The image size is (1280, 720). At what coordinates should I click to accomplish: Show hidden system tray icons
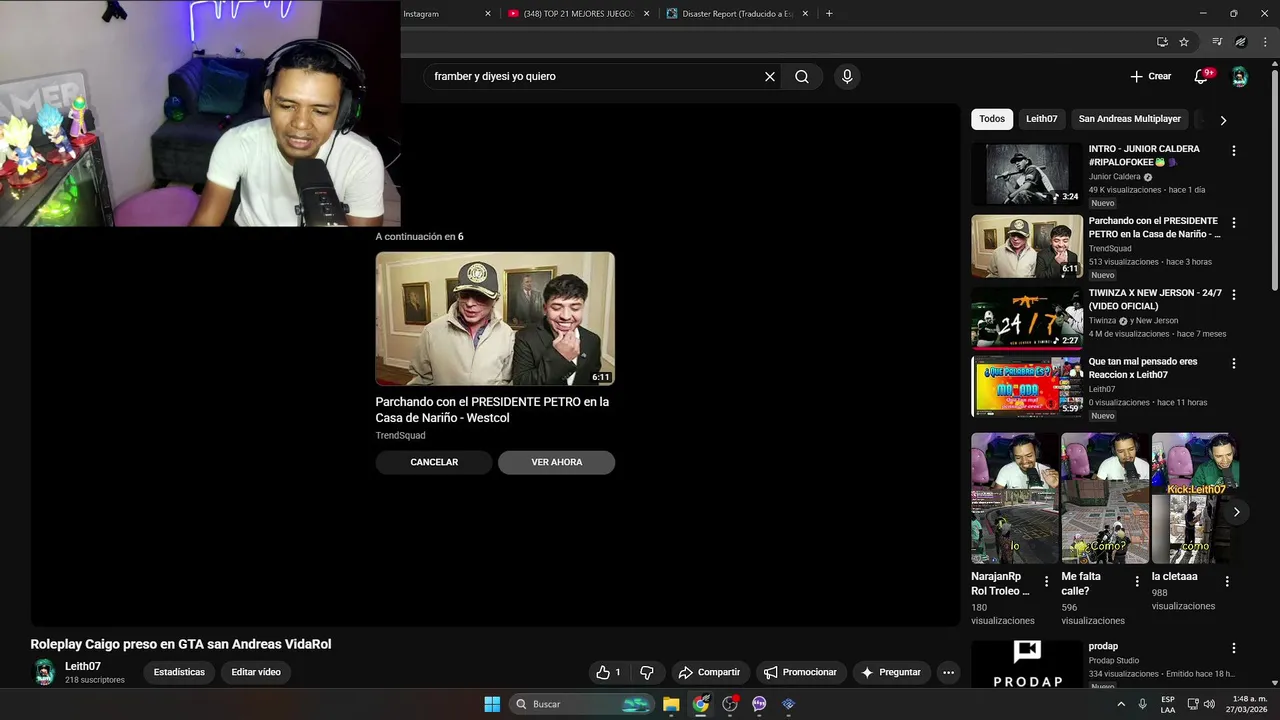pyautogui.click(x=1121, y=704)
